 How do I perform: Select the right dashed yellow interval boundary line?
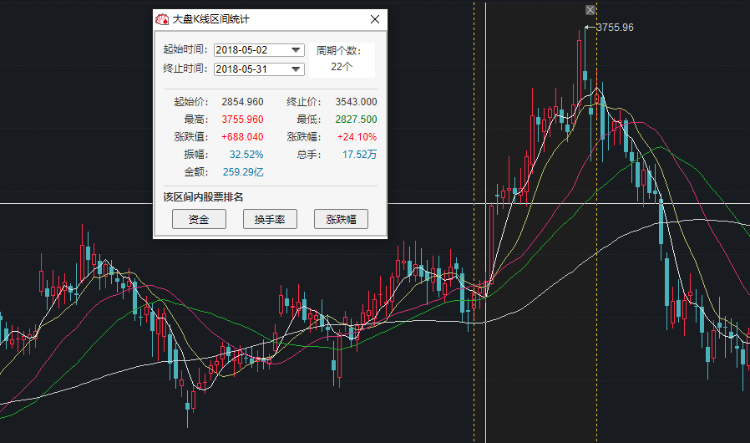(x=596, y=222)
